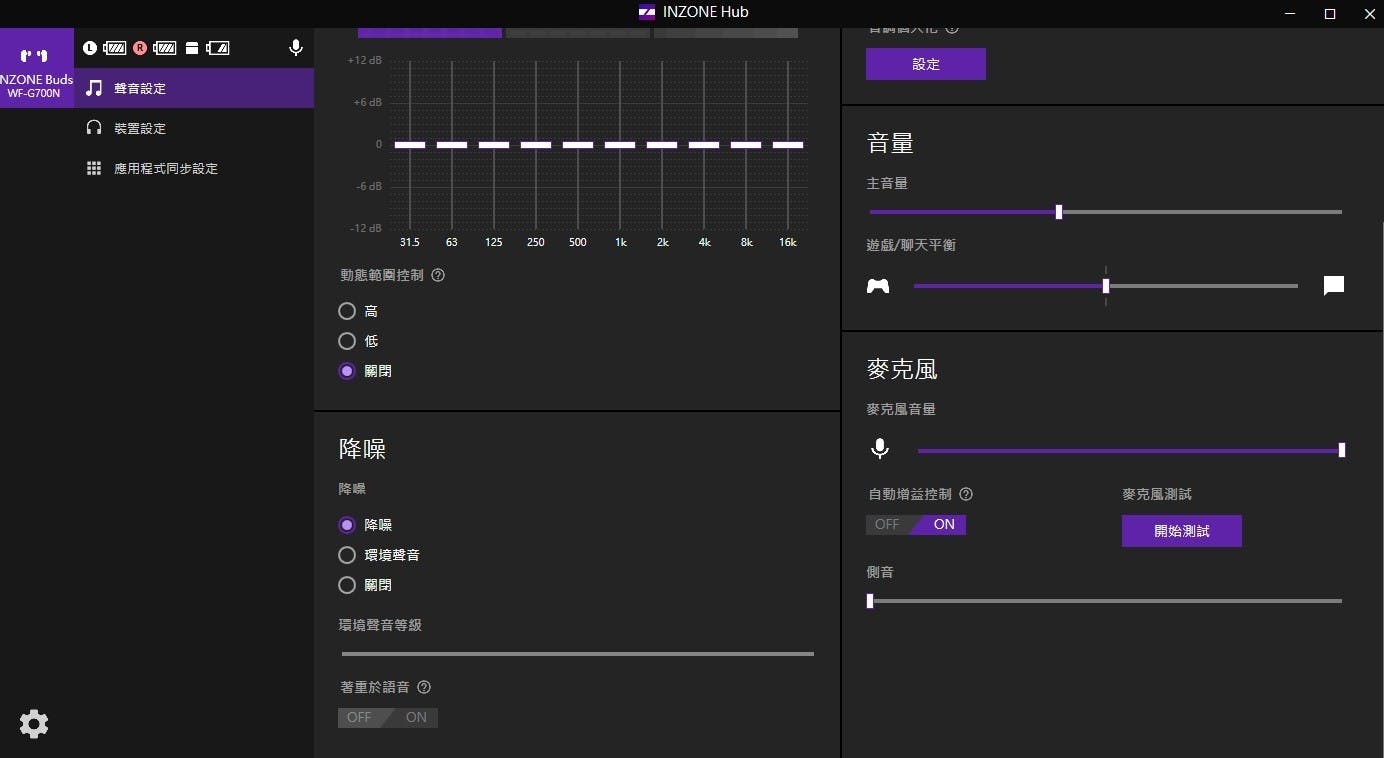
Task: Click the 環境聲音等級 level slider track
Action: [x=578, y=654]
